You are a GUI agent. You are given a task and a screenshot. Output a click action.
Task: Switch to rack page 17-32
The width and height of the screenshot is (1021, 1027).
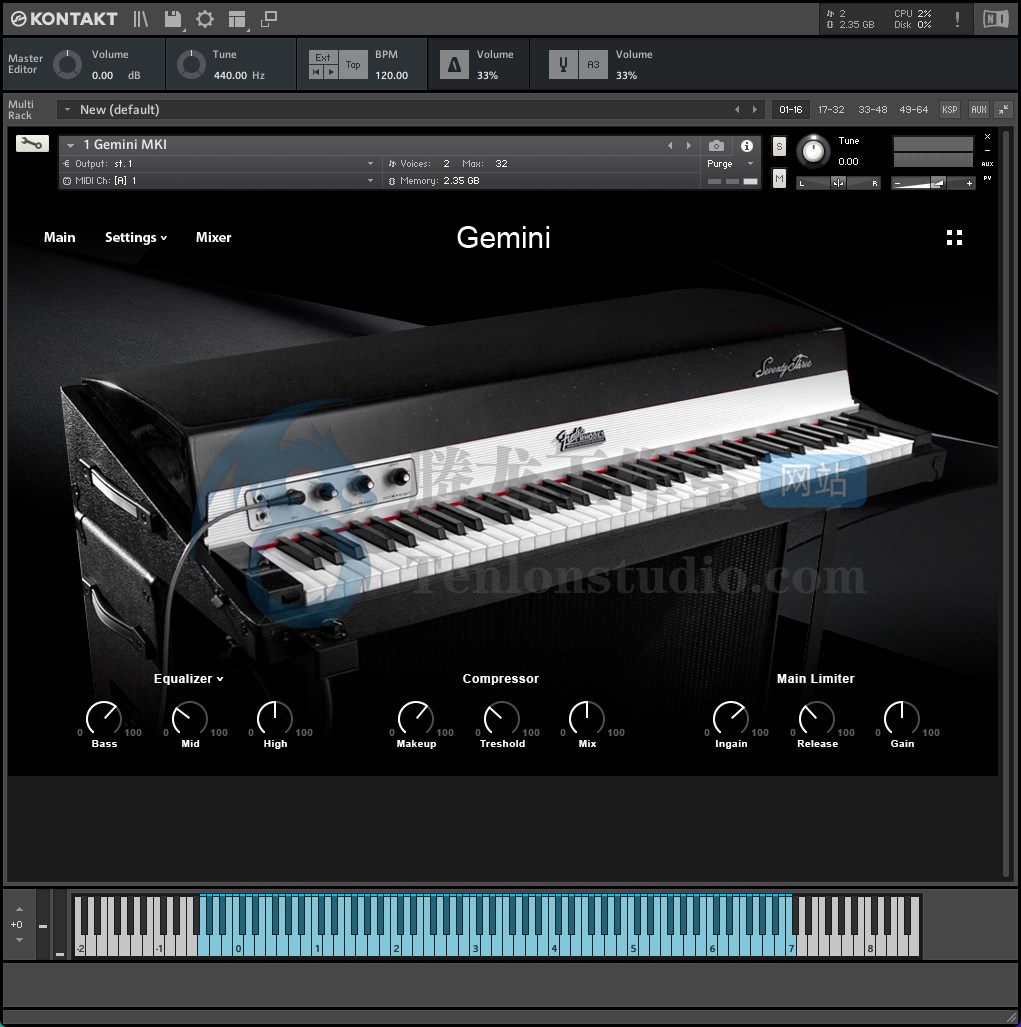(831, 109)
